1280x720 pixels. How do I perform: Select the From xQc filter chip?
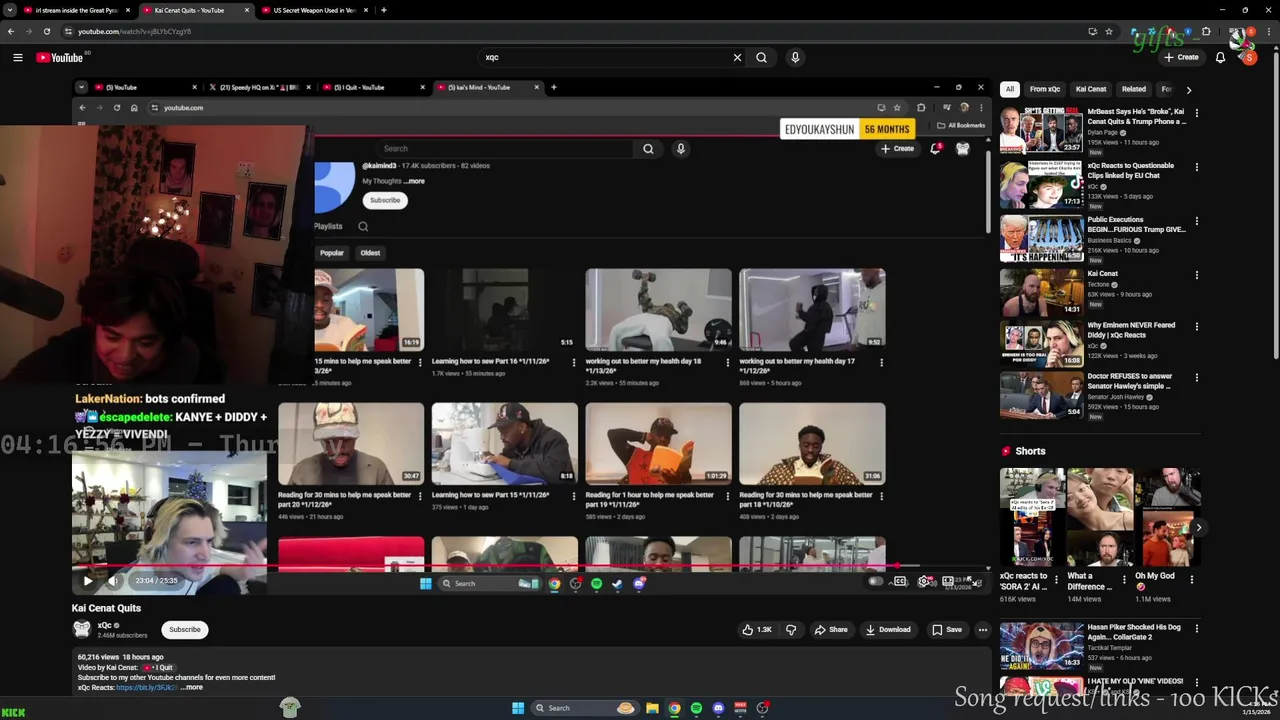[1045, 89]
